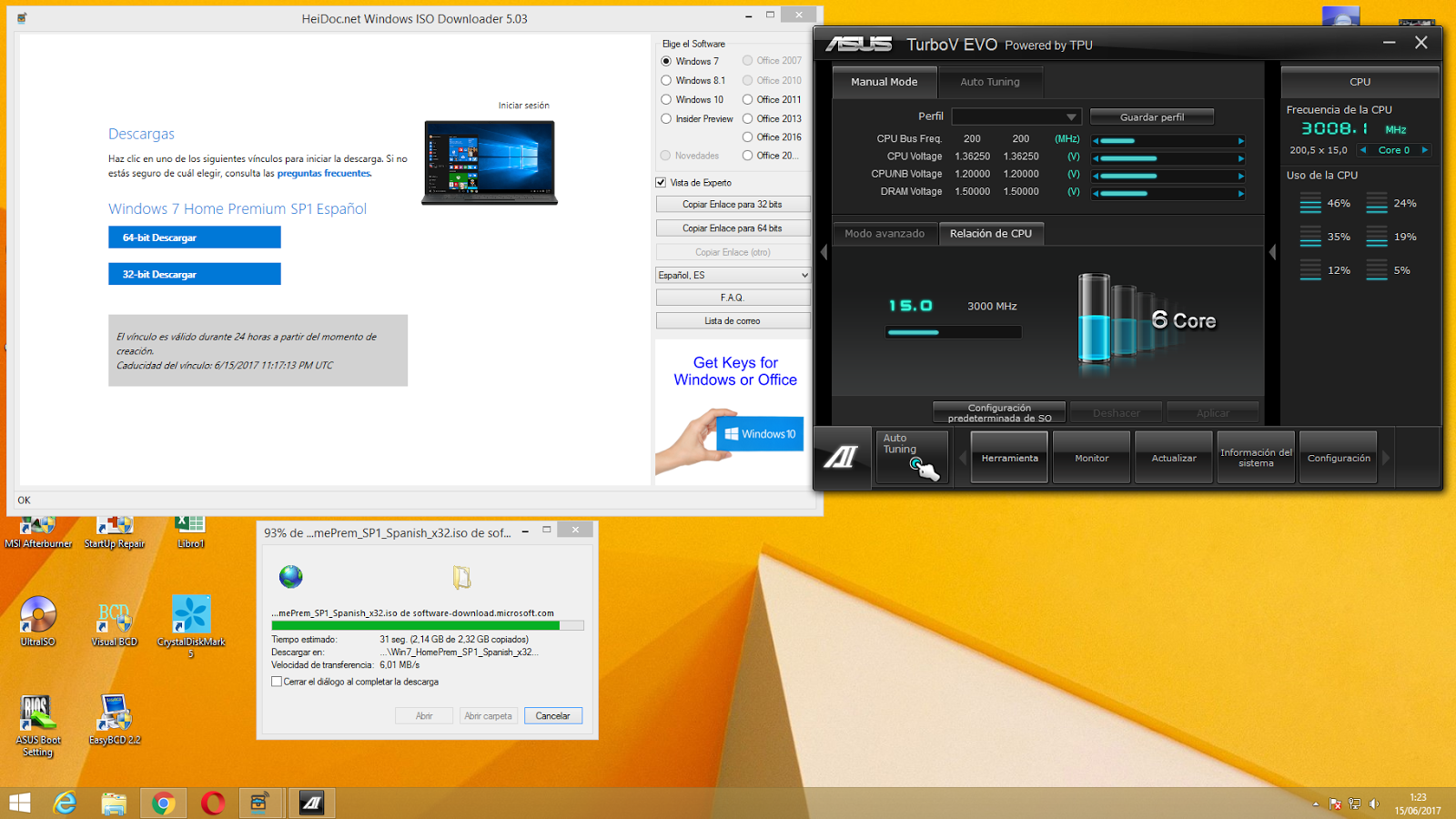Click the 32-bit Descargar button
Screen dimensions: 1456x819
195,274
